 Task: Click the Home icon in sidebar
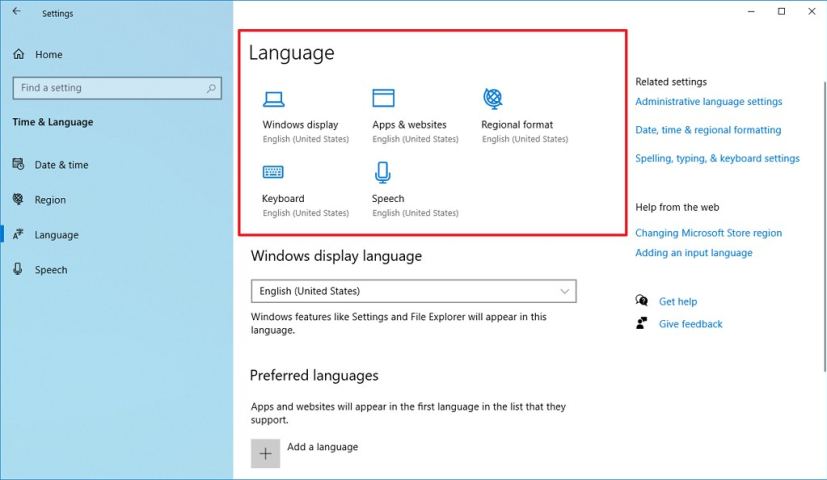click(x=18, y=54)
